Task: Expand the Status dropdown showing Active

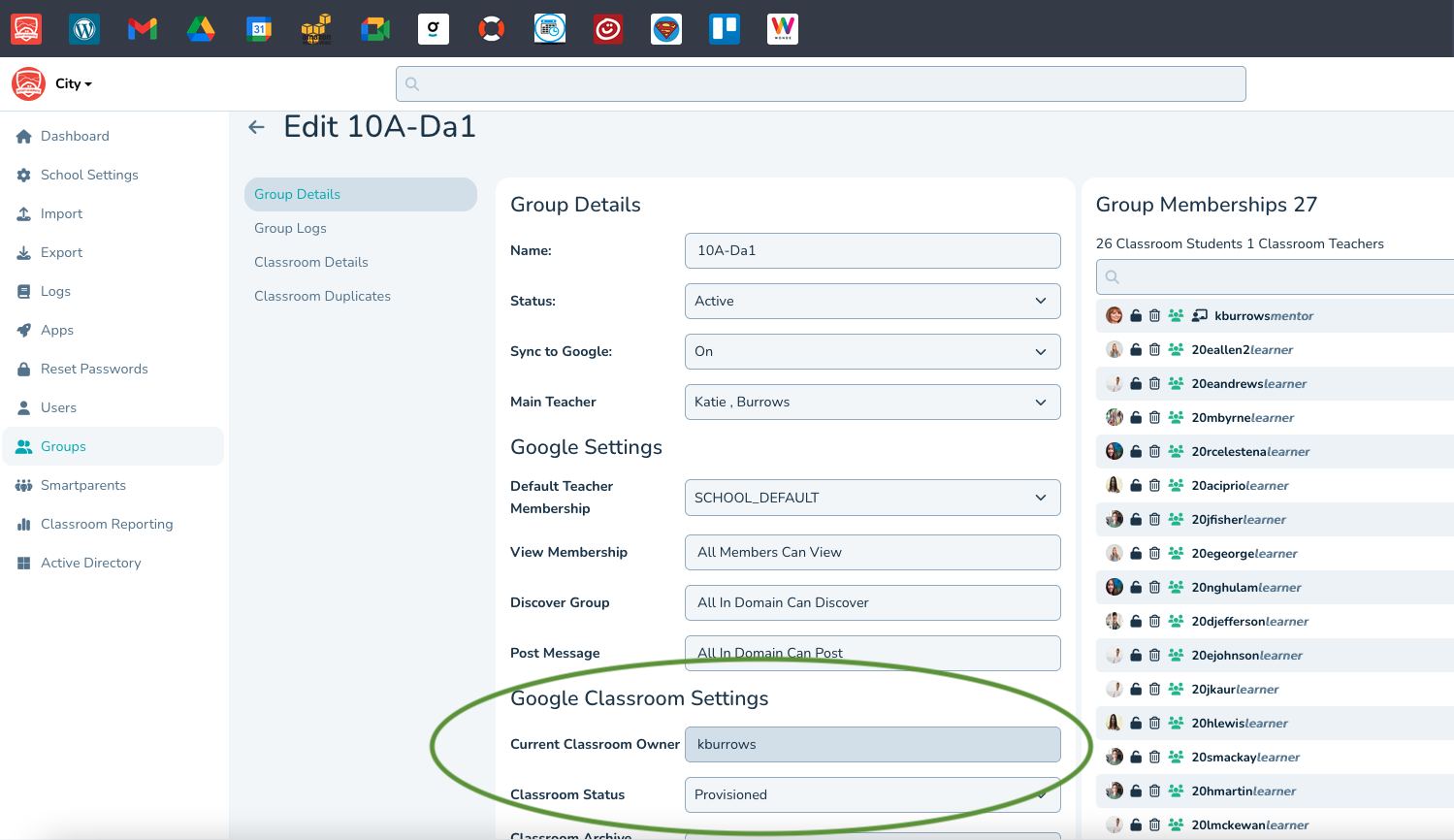Action: pyautogui.click(x=871, y=302)
